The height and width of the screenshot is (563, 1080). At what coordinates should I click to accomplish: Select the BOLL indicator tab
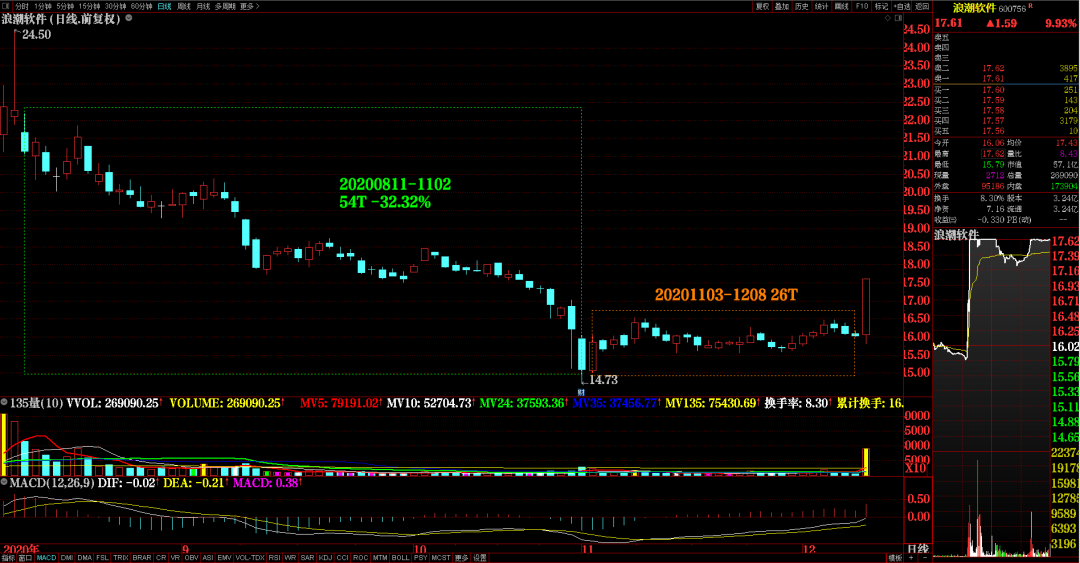[400, 557]
